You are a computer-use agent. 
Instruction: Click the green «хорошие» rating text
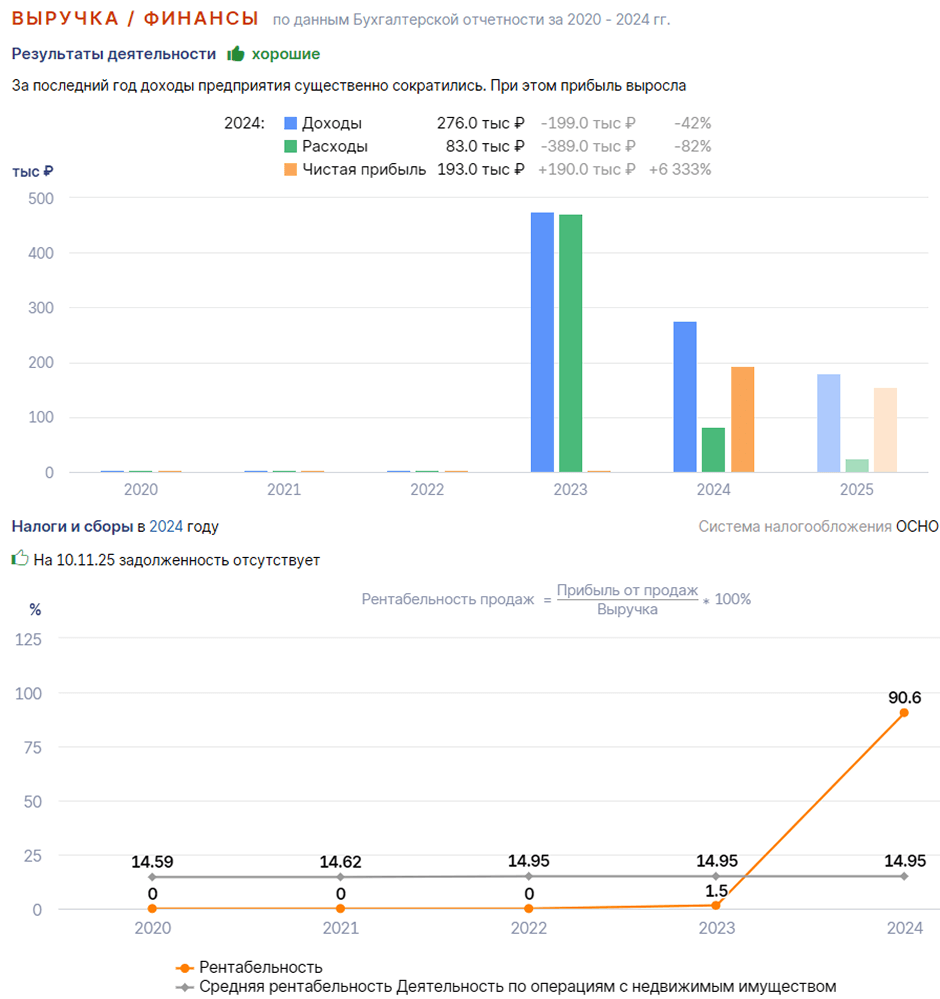click(286, 54)
